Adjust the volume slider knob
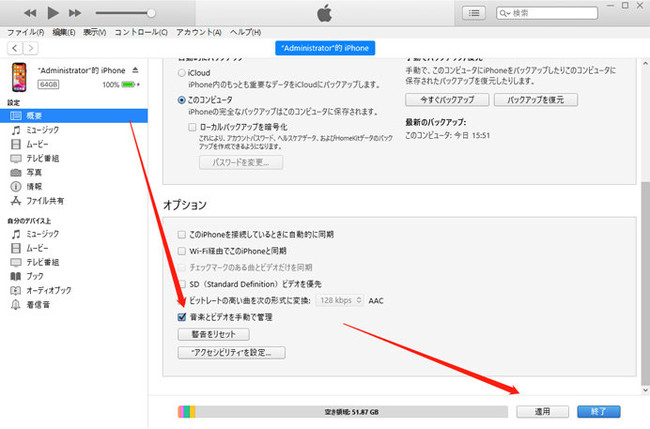This screenshot has width=650, height=429. click(151, 13)
